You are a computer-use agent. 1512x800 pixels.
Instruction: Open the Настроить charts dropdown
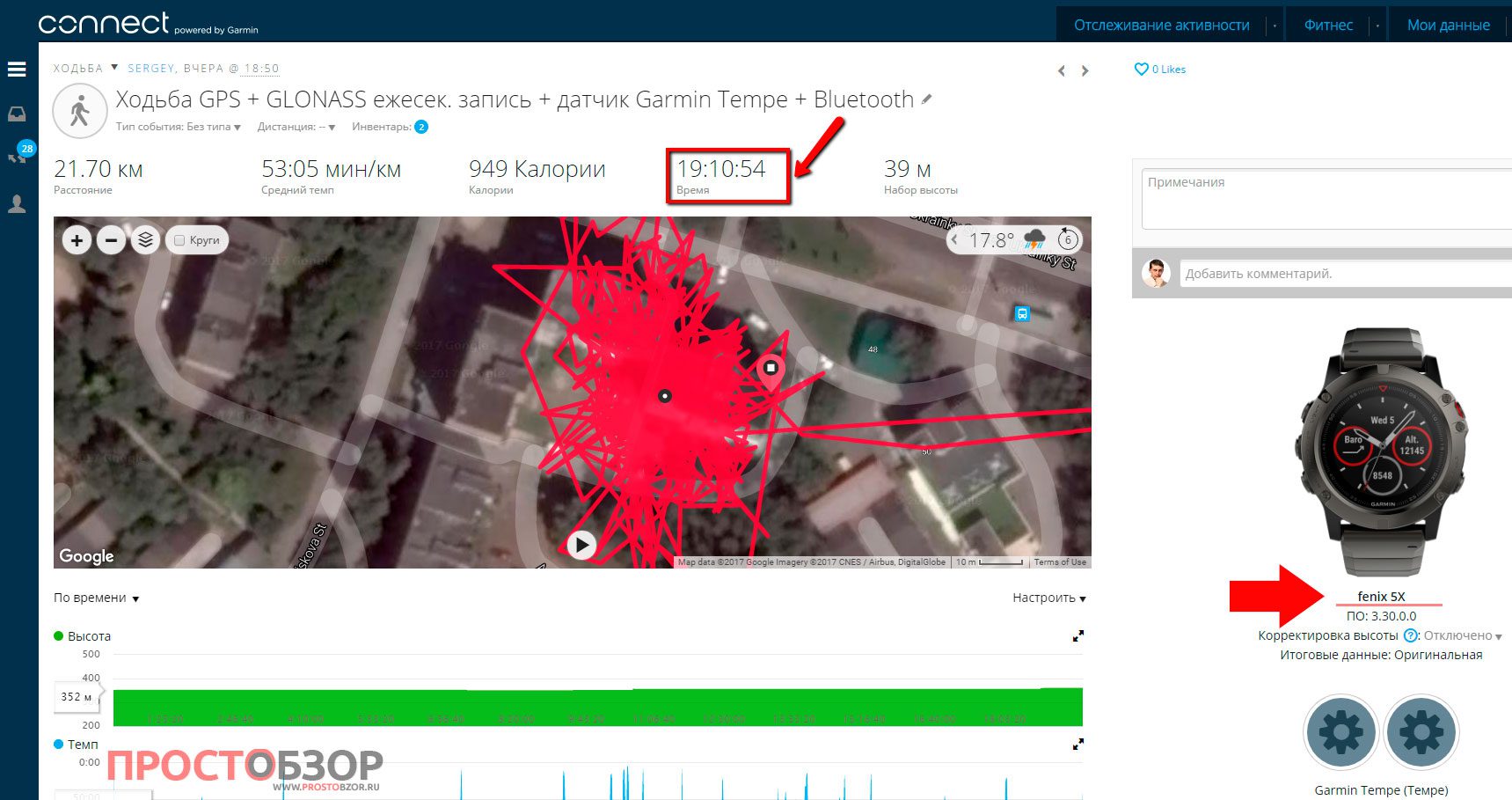coord(1048,598)
